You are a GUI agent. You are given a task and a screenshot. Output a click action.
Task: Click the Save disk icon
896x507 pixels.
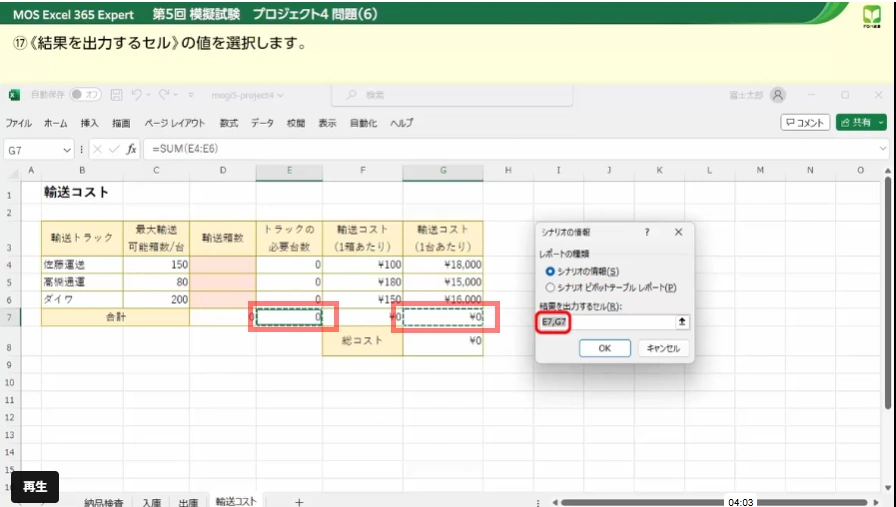coord(116,95)
